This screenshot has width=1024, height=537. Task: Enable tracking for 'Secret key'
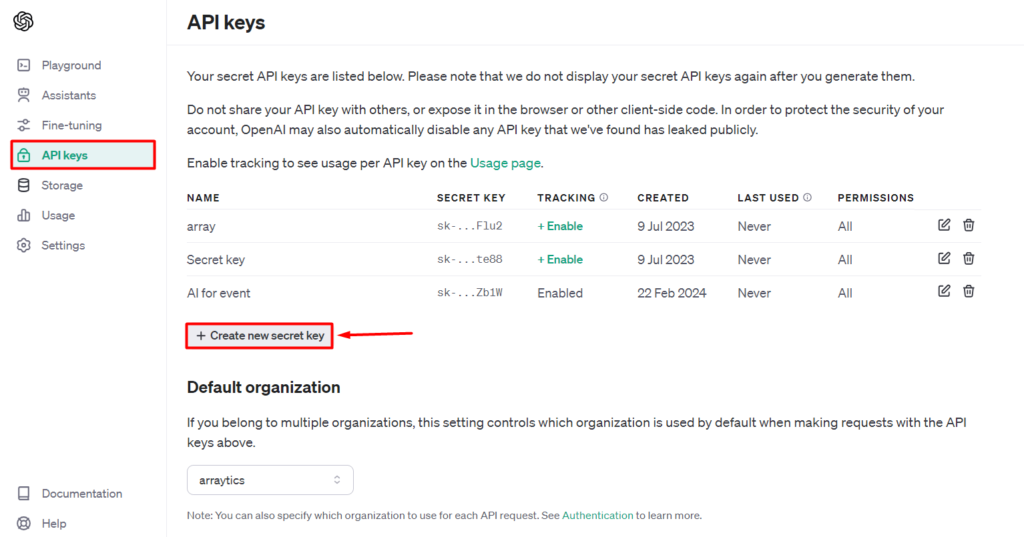point(560,259)
